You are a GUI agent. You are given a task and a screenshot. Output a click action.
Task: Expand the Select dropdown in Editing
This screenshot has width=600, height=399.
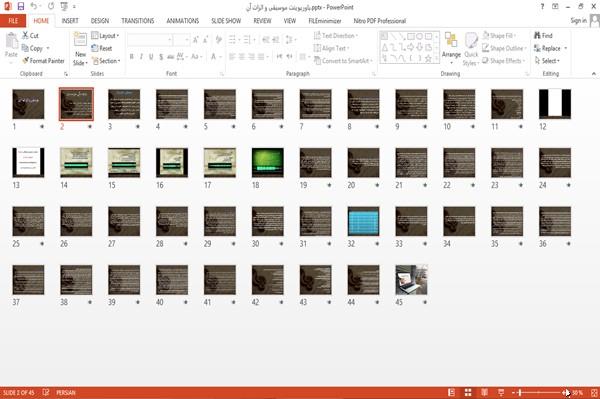[x=547, y=61]
